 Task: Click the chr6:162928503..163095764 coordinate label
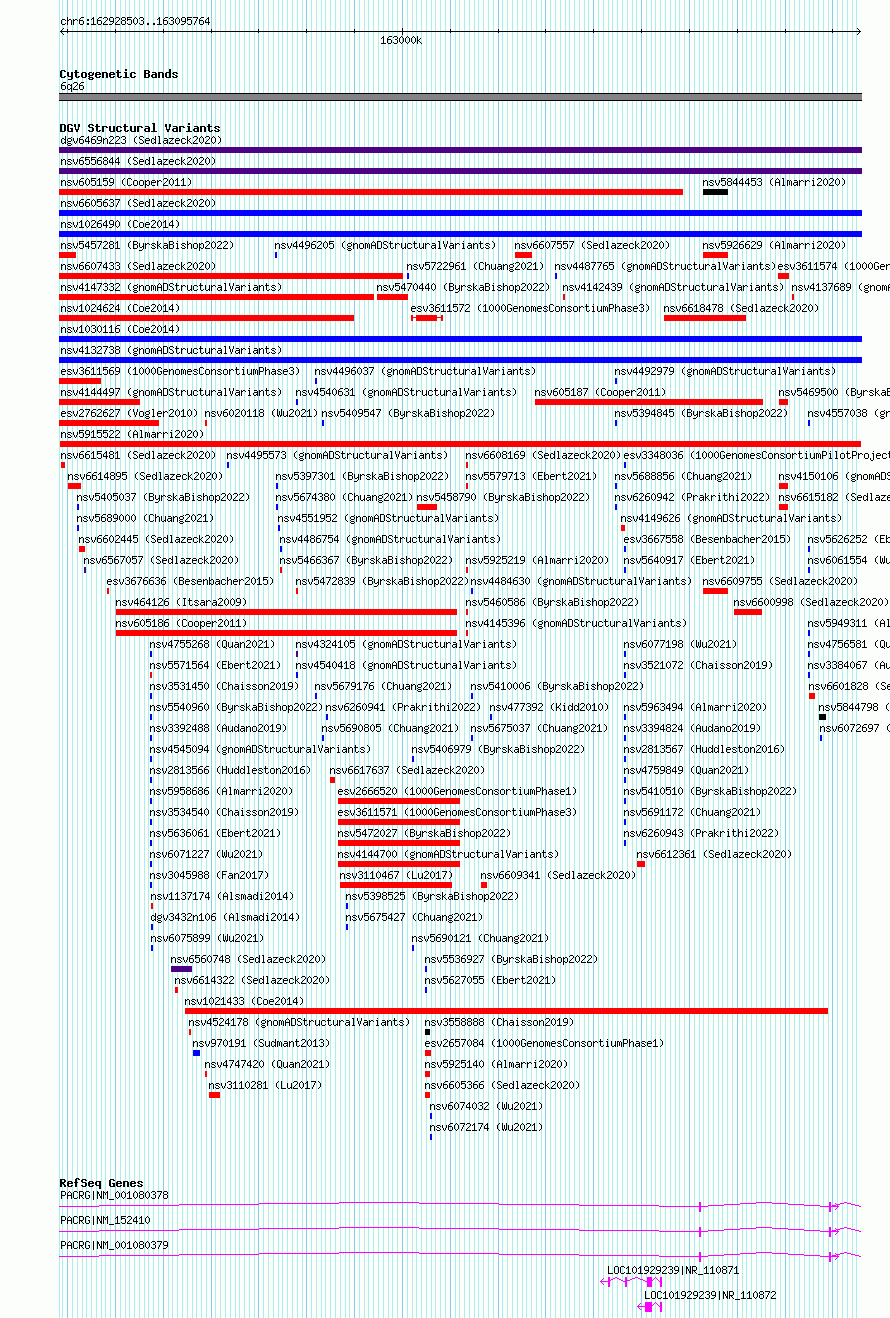click(135, 21)
